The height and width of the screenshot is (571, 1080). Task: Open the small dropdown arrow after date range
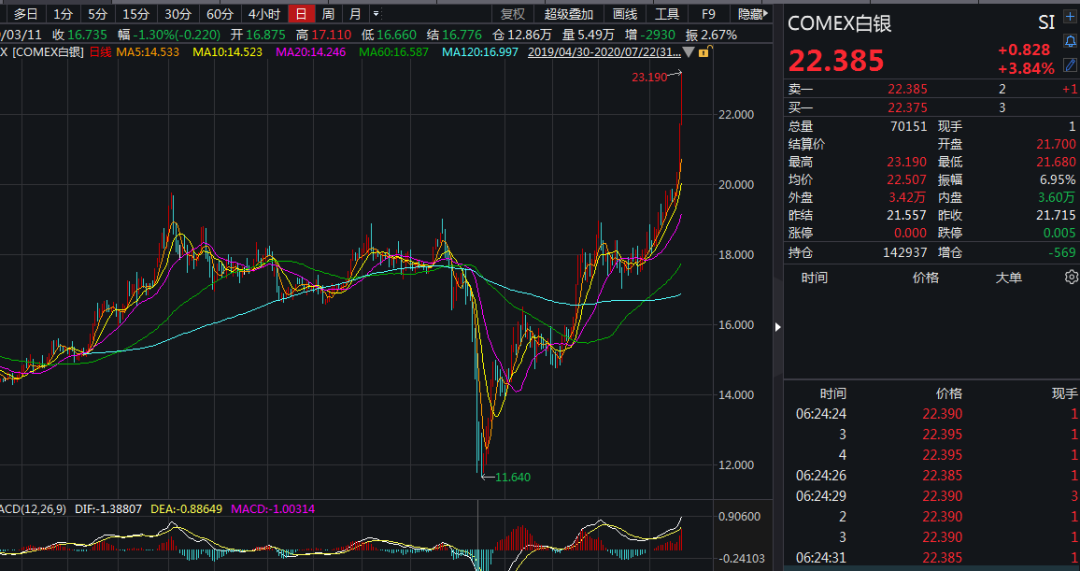click(x=689, y=52)
